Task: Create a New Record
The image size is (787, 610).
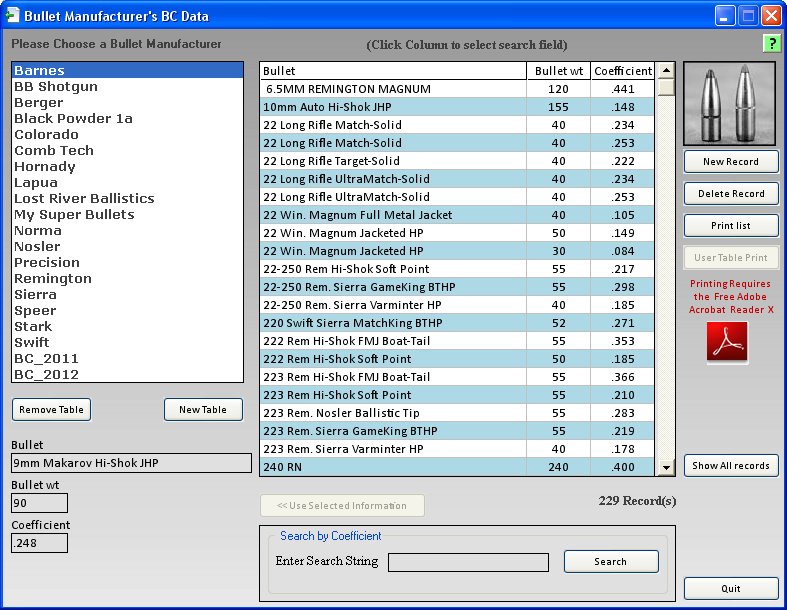Action: click(x=731, y=162)
